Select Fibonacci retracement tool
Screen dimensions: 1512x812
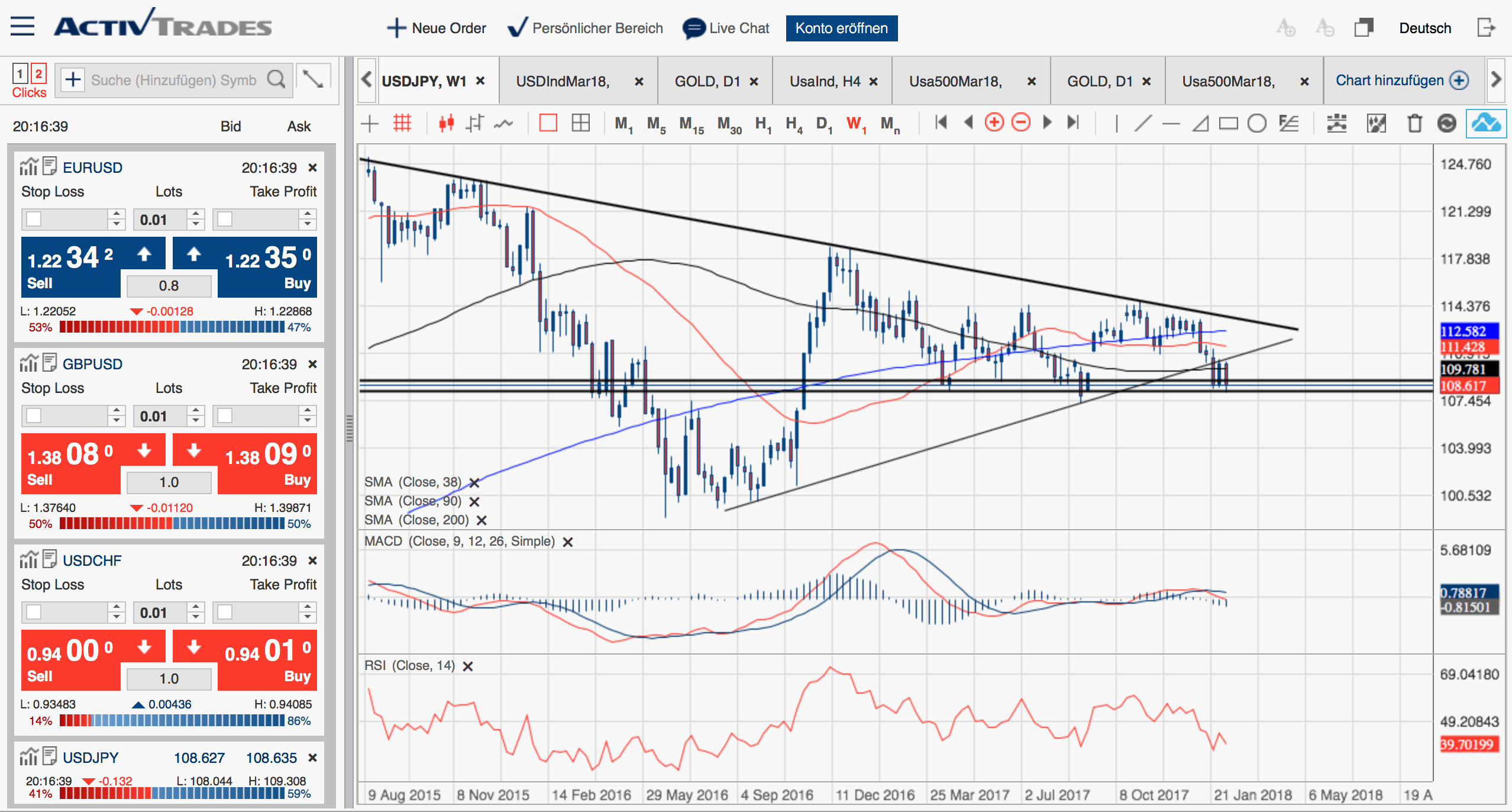[x=1288, y=123]
